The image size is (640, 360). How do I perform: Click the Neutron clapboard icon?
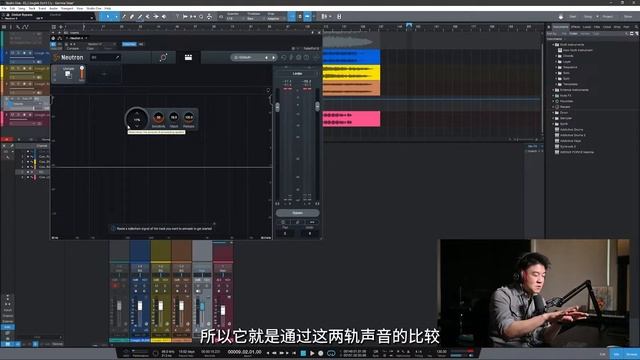click(x=188, y=58)
